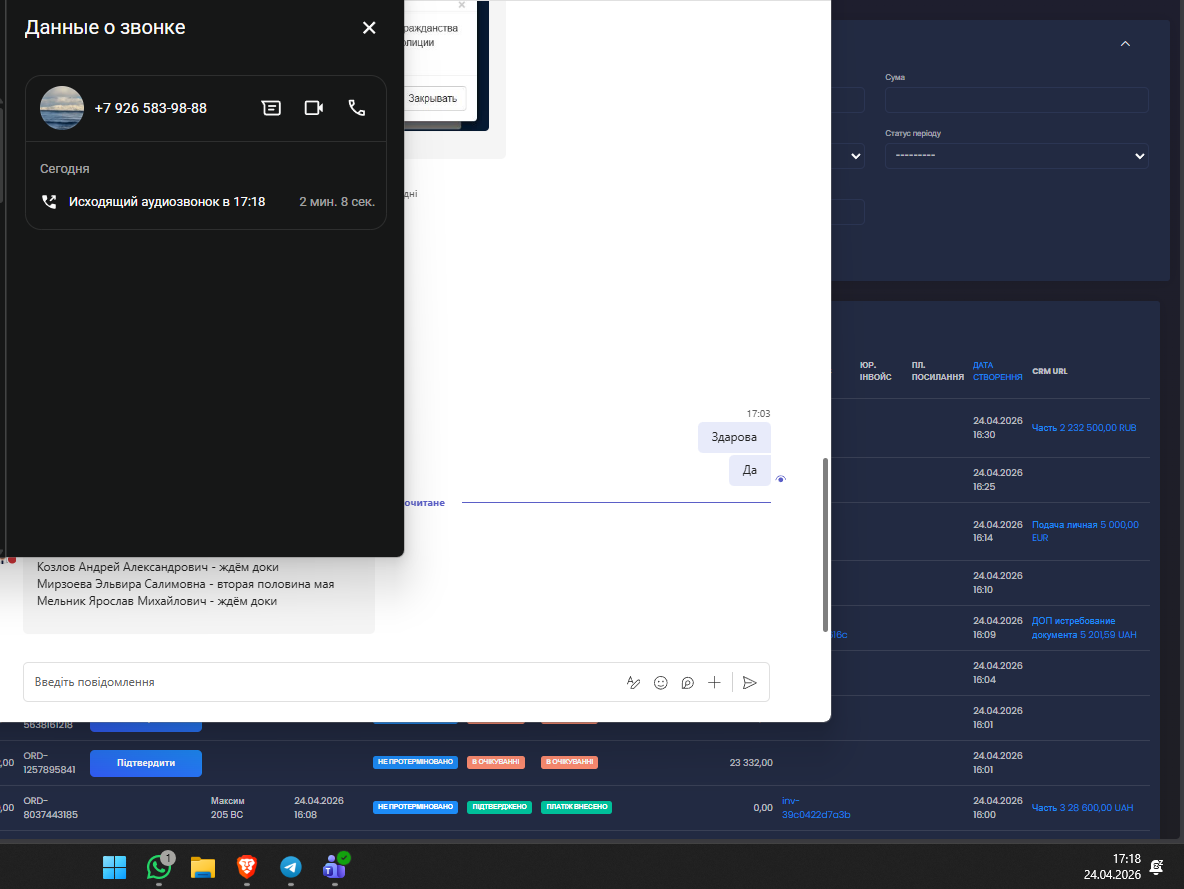Close the call info panel

point(368,28)
